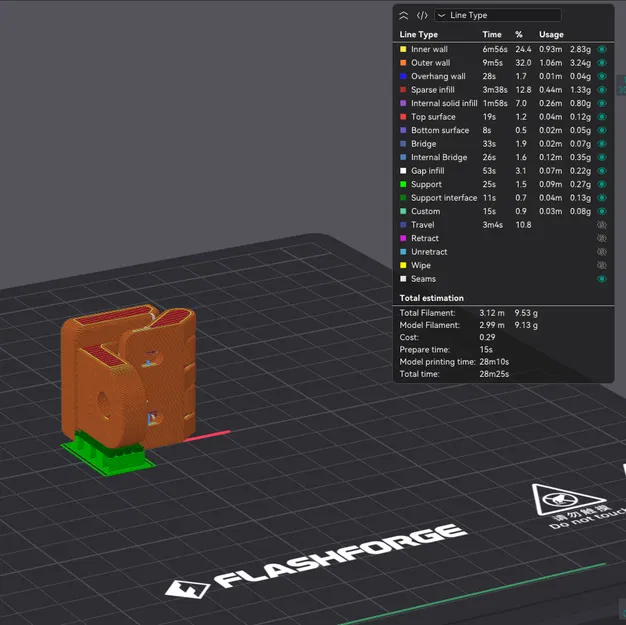This screenshot has height=625, width=626.
Task: Click the Line Type column header
Action: click(418, 35)
